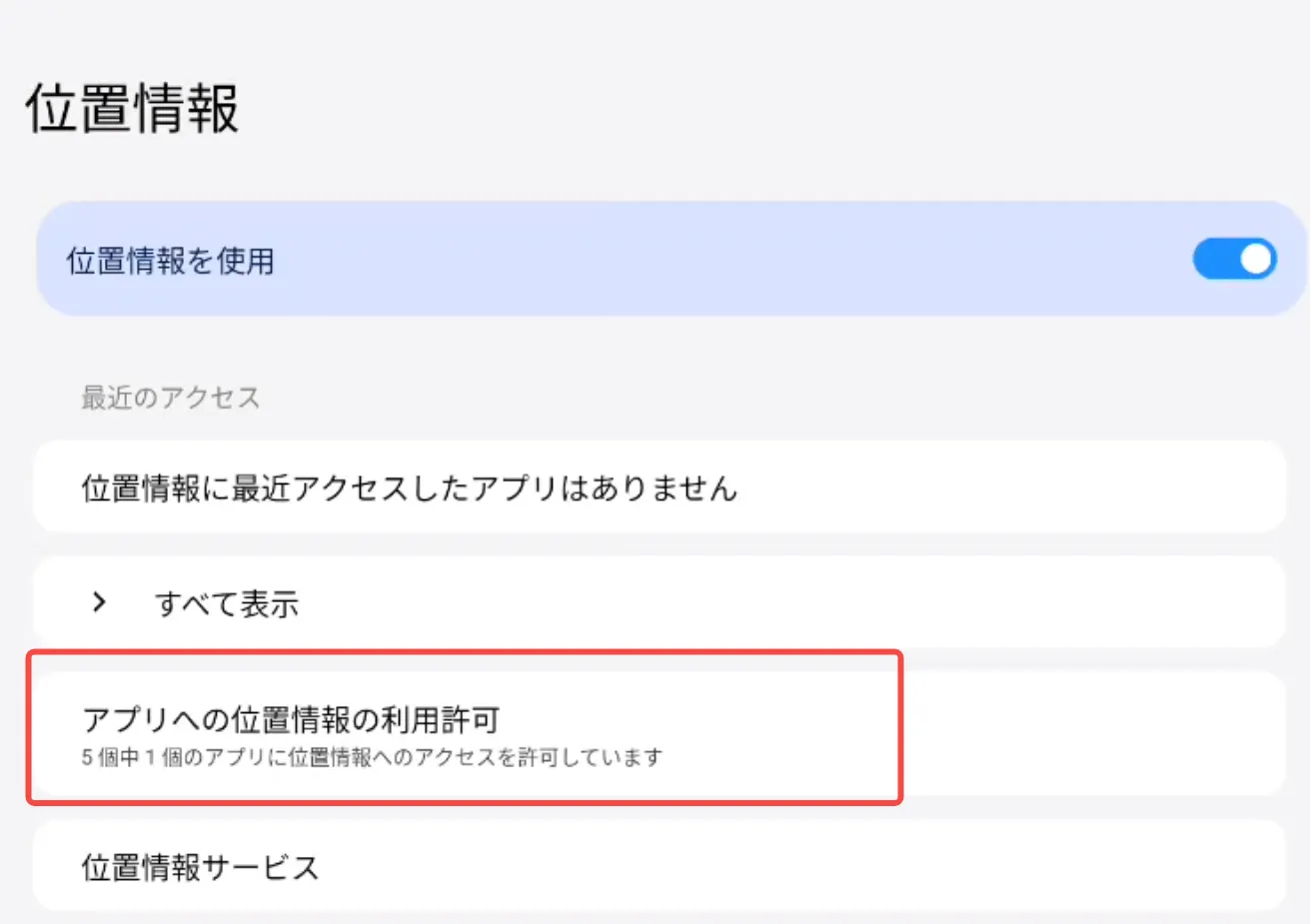This screenshot has width=1310, height=924.
Task: Click the 位置情報を使用 label text
Action: [170, 261]
